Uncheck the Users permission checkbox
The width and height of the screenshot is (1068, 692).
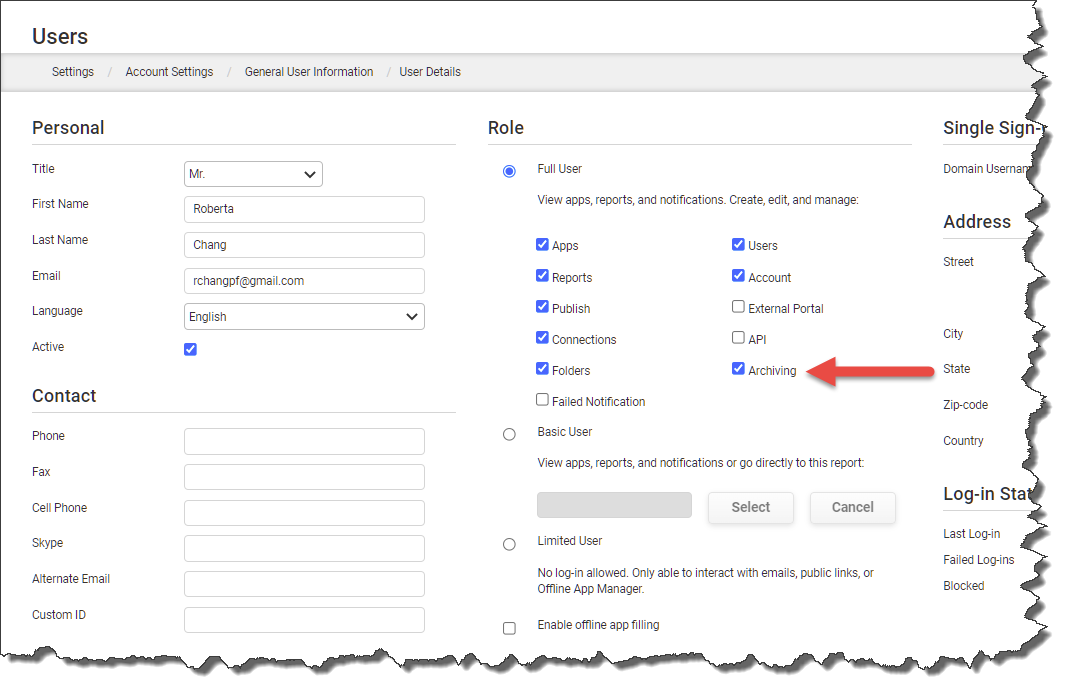[x=738, y=244]
